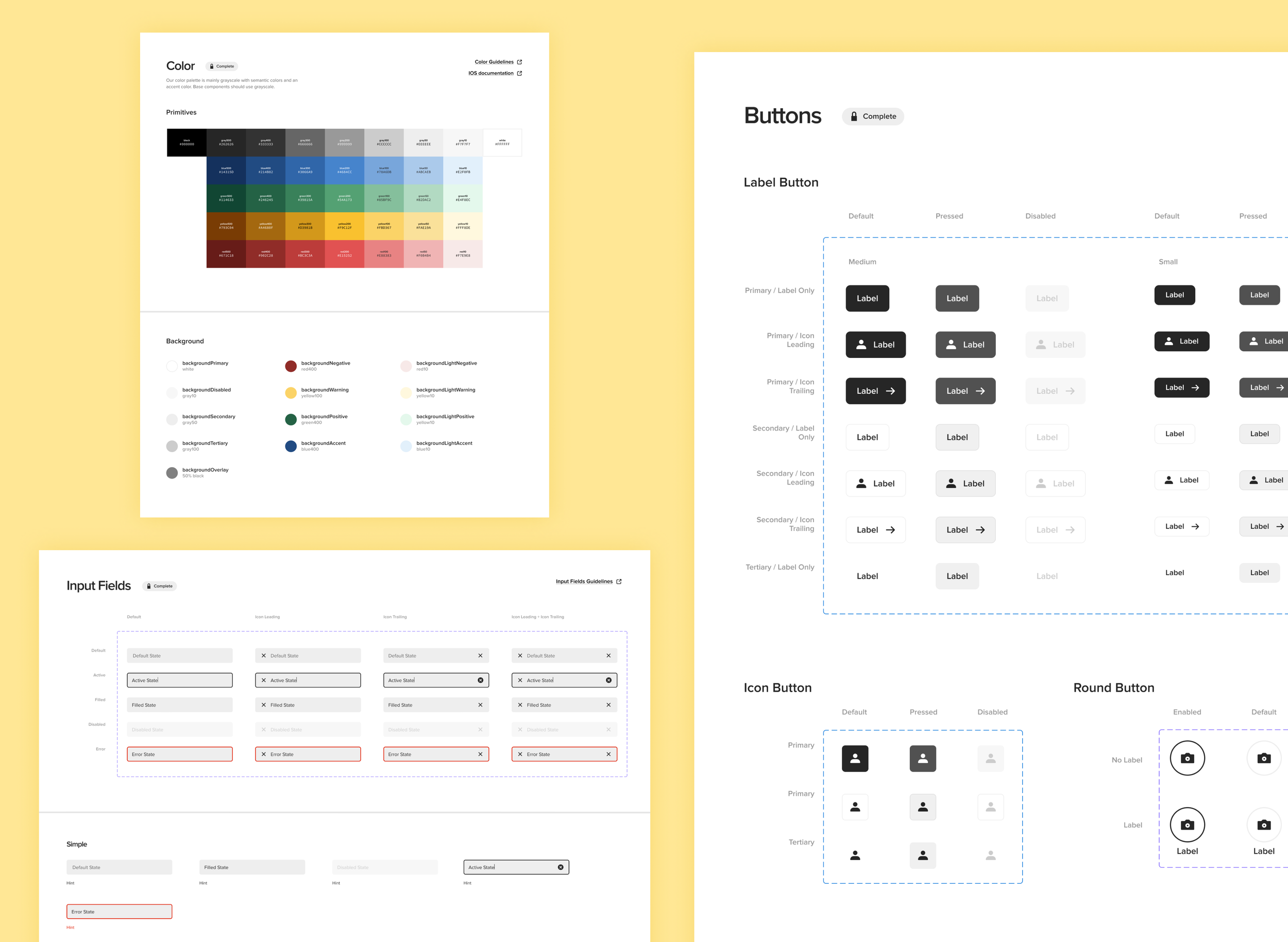
Task: Click the Simple section Default State input field
Action: pos(119,867)
